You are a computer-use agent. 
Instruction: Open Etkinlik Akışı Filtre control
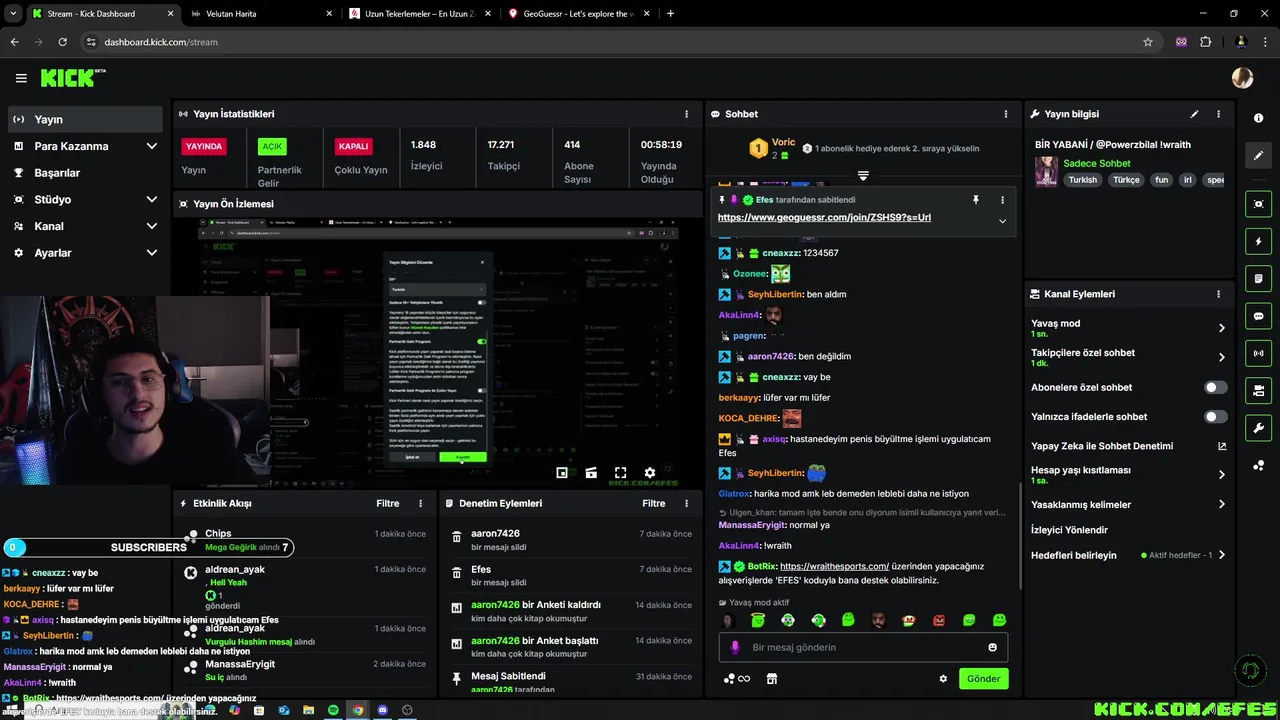tap(388, 504)
